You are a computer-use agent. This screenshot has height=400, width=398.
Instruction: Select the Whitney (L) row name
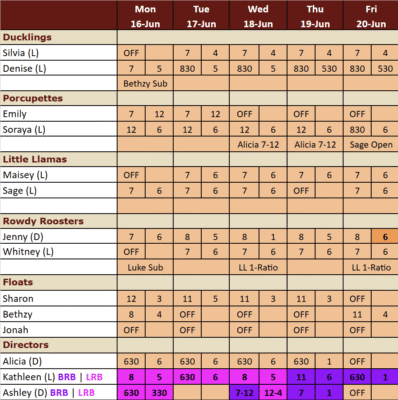coord(28,252)
